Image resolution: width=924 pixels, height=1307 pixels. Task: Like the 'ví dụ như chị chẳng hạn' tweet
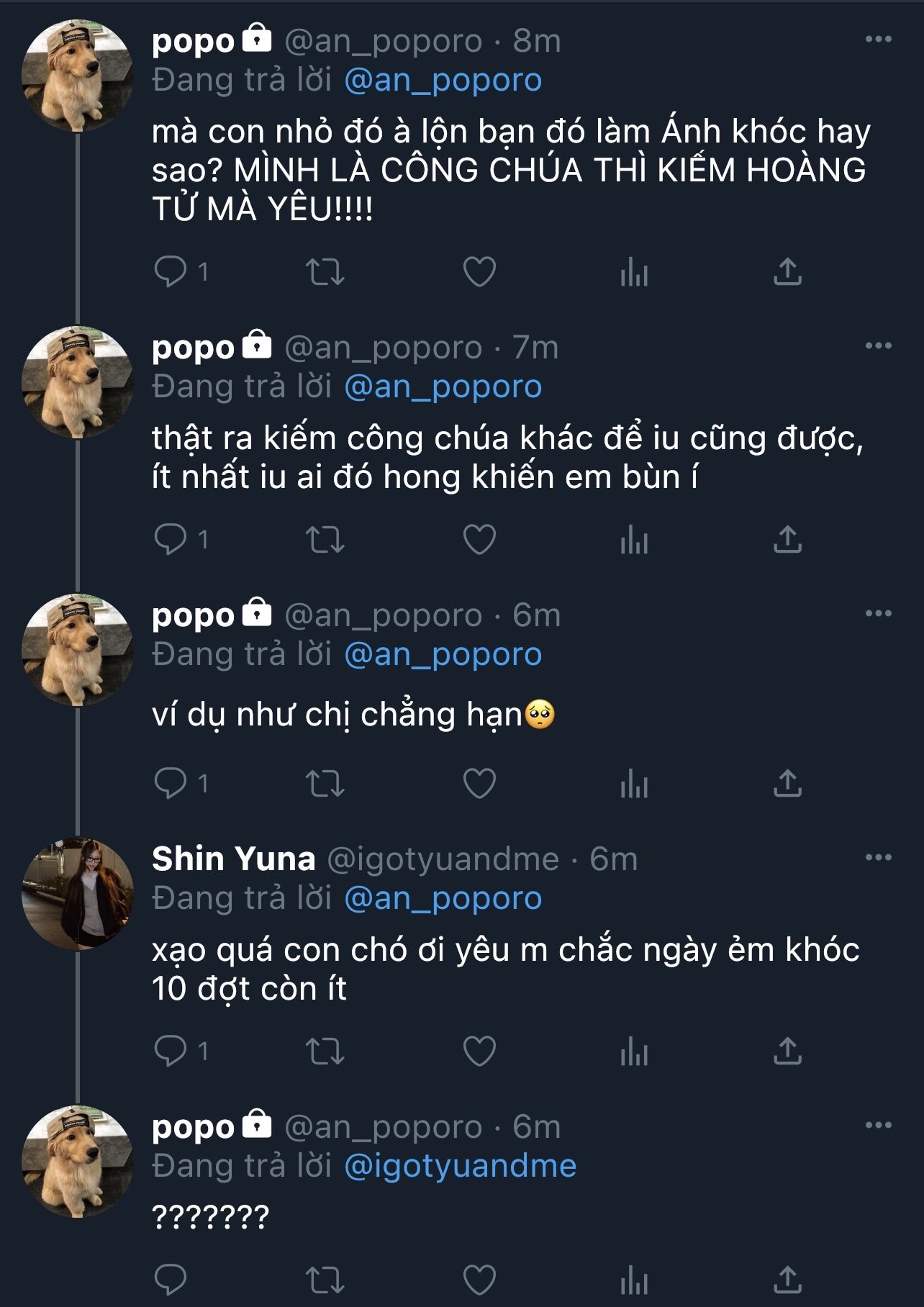coord(479,783)
